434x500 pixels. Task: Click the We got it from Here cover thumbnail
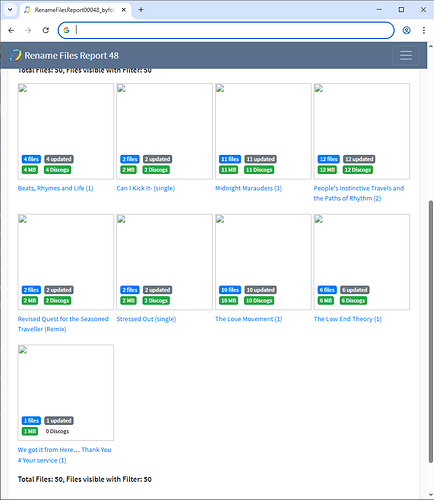click(x=66, y=392)
